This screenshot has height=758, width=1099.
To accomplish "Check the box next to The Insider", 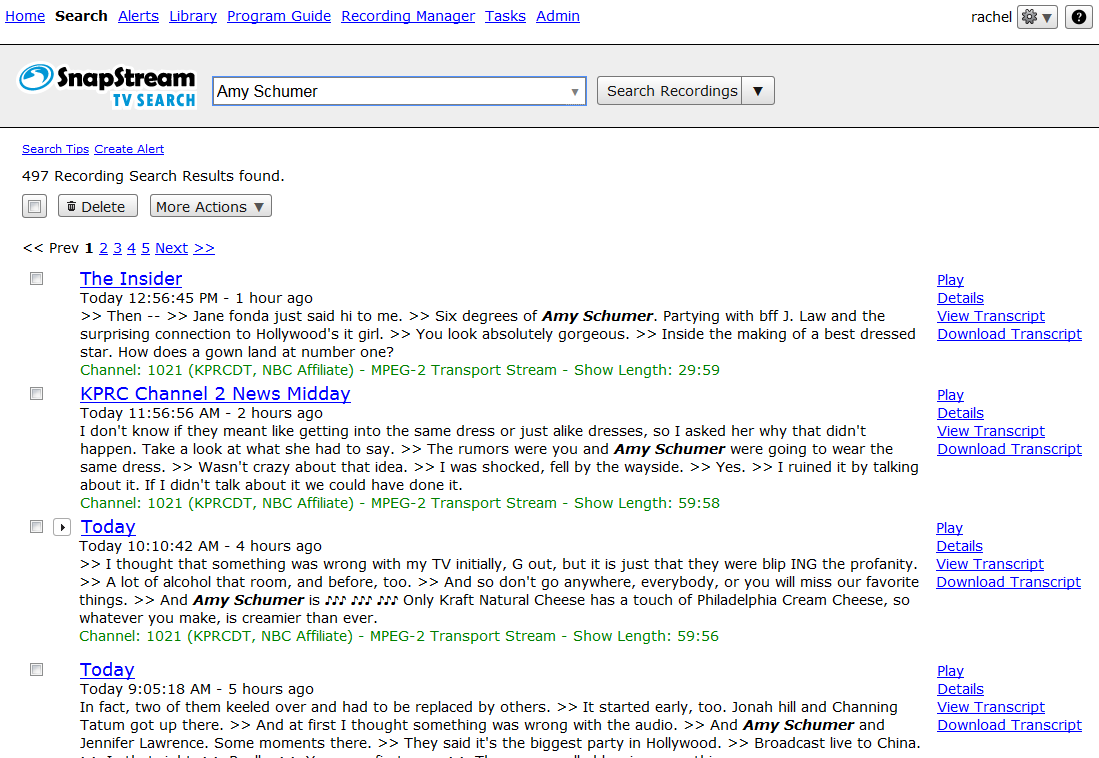I will [x=37, y=279].
